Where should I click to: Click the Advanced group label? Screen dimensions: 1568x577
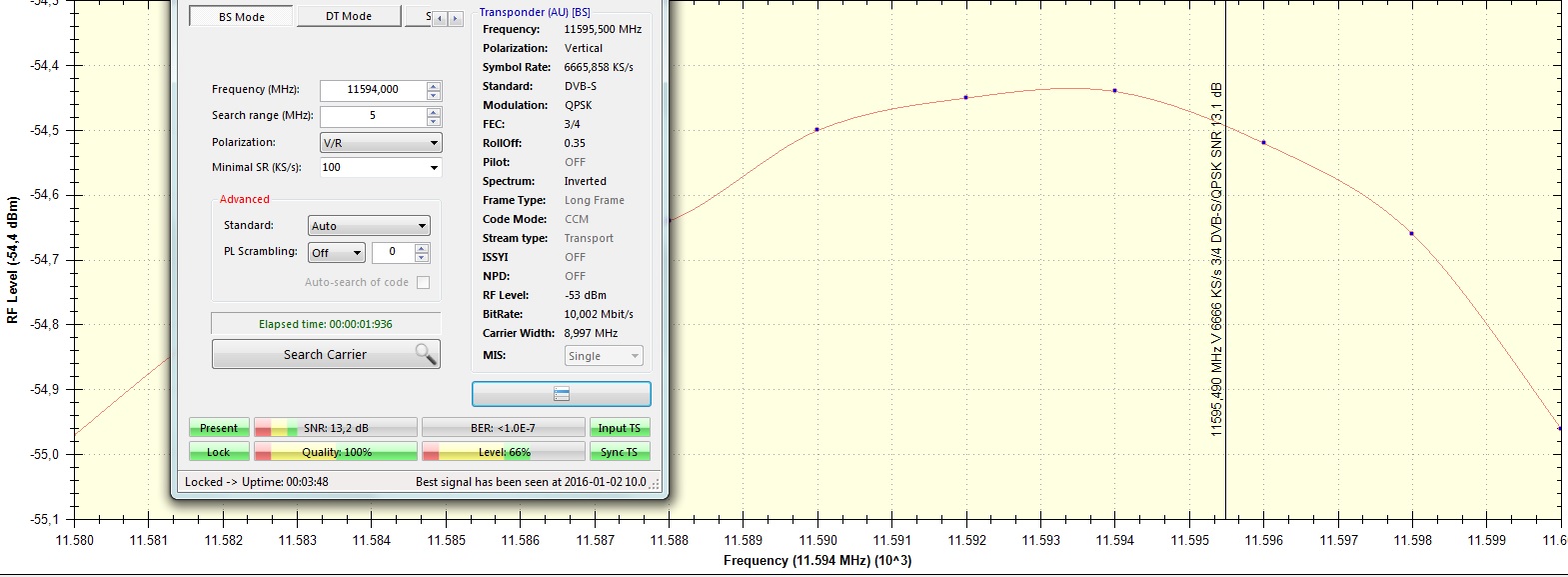(245, 199)
